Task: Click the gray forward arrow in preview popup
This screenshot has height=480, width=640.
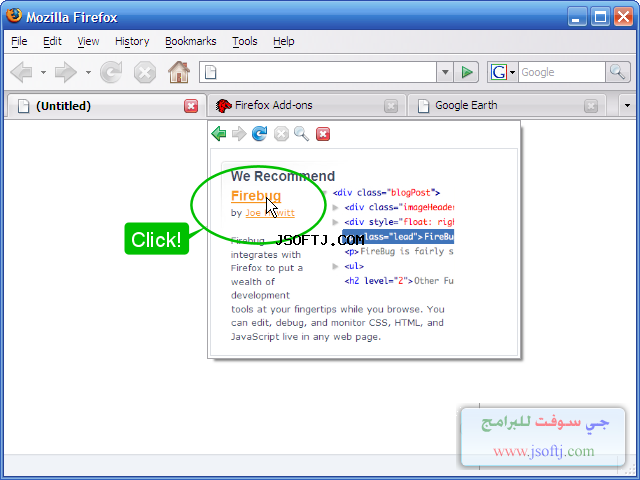Action: coord(239,133)
